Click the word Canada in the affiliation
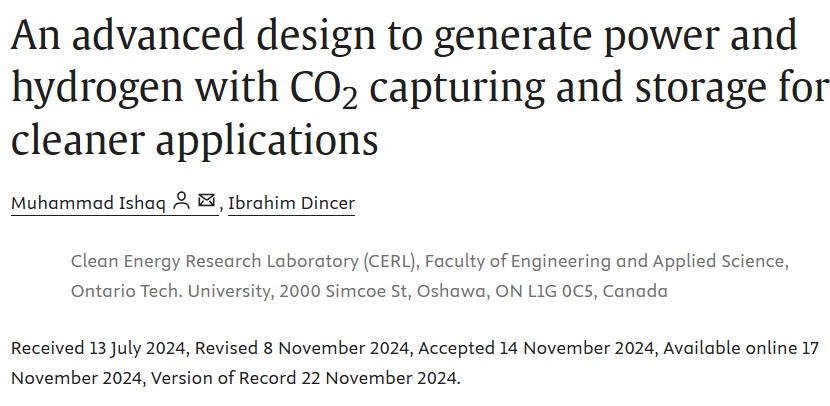Viewport: 830px width, 406px height. point(637,292)
